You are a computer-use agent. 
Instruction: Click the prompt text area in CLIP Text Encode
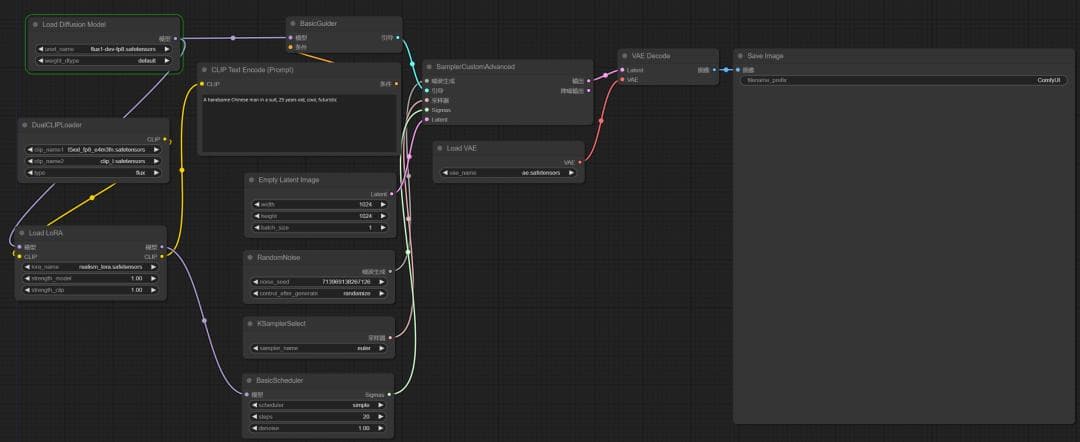point(299,124)
